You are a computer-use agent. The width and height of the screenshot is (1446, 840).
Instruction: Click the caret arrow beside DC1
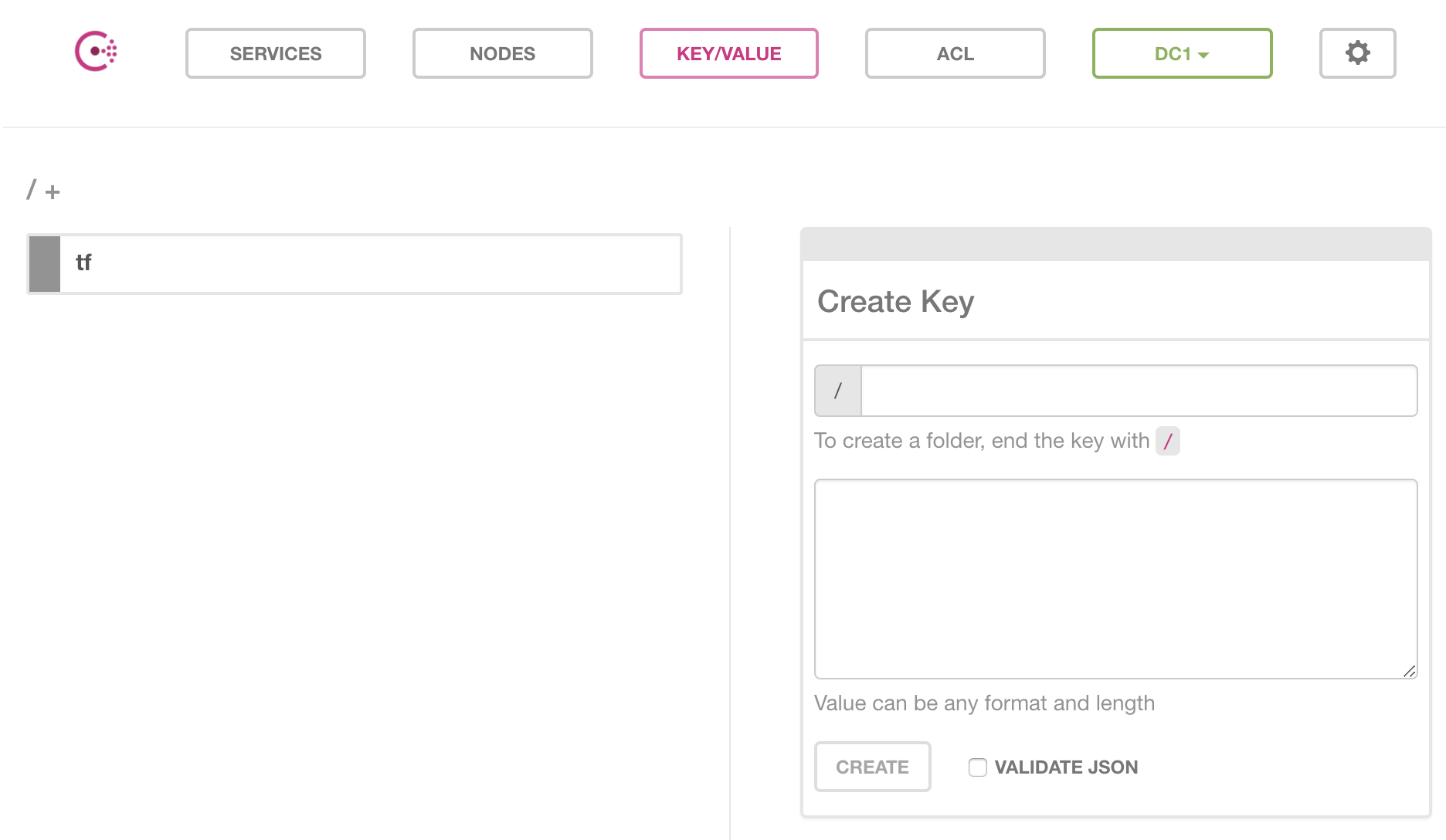coord(1203,55)
